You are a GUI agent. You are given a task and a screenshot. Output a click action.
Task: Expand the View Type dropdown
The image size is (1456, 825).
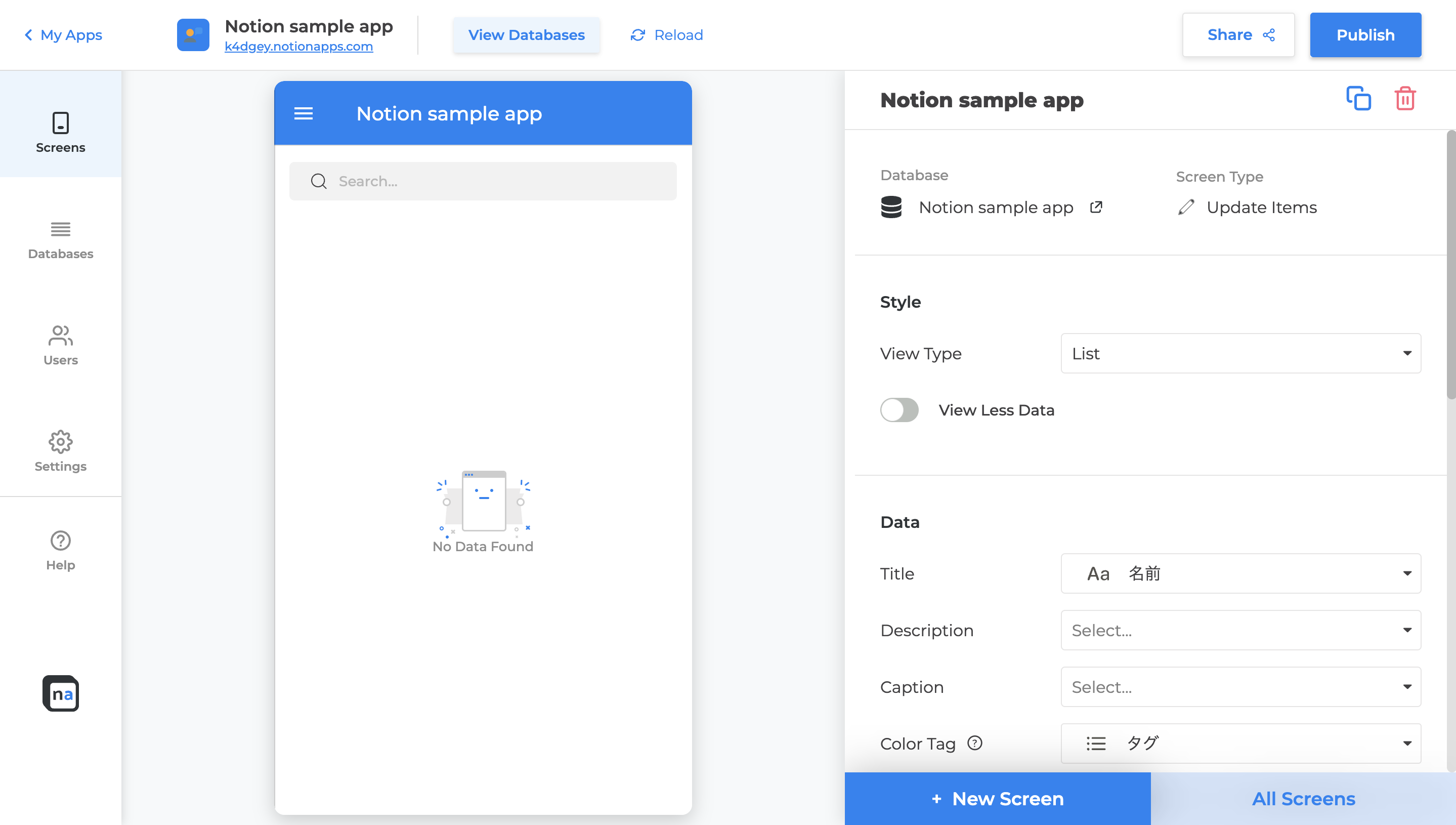click(1240, 354)
